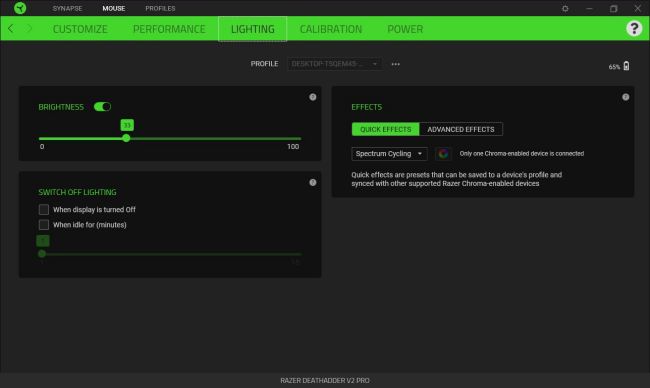Select Quick Effects button
This screenshot has height=388, width=650.
coord(386,129)
